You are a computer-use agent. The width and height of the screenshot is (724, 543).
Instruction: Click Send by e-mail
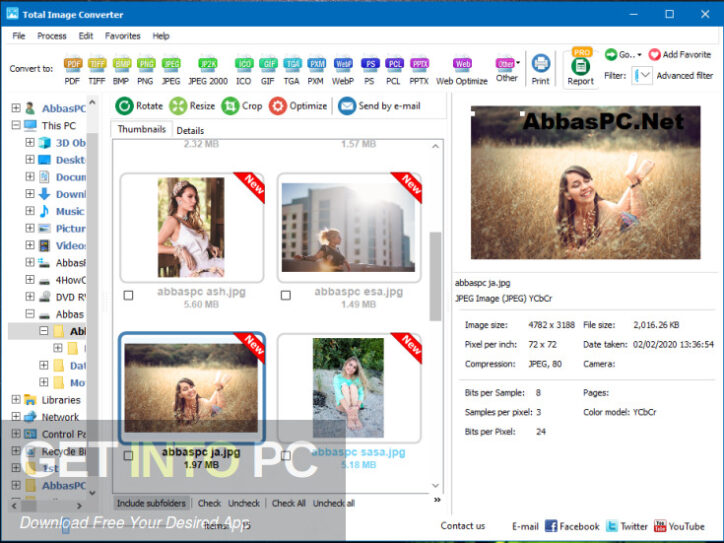tap(379, 106)
